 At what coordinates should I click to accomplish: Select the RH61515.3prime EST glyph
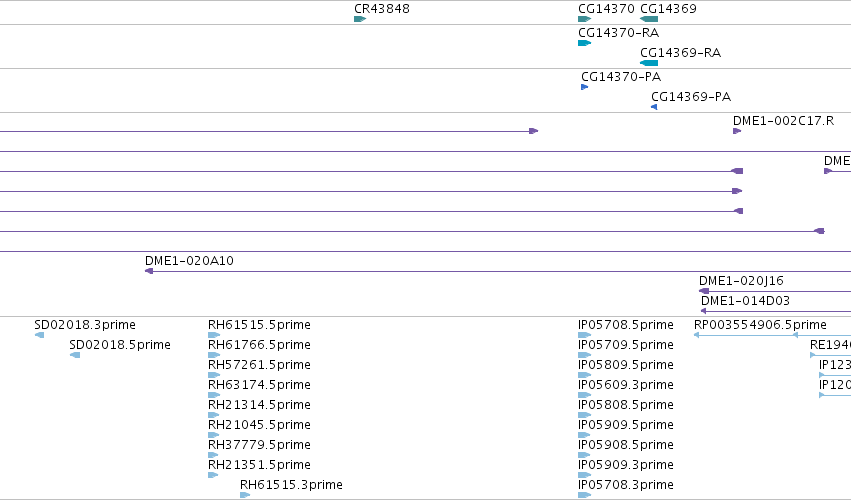point(245,495)
